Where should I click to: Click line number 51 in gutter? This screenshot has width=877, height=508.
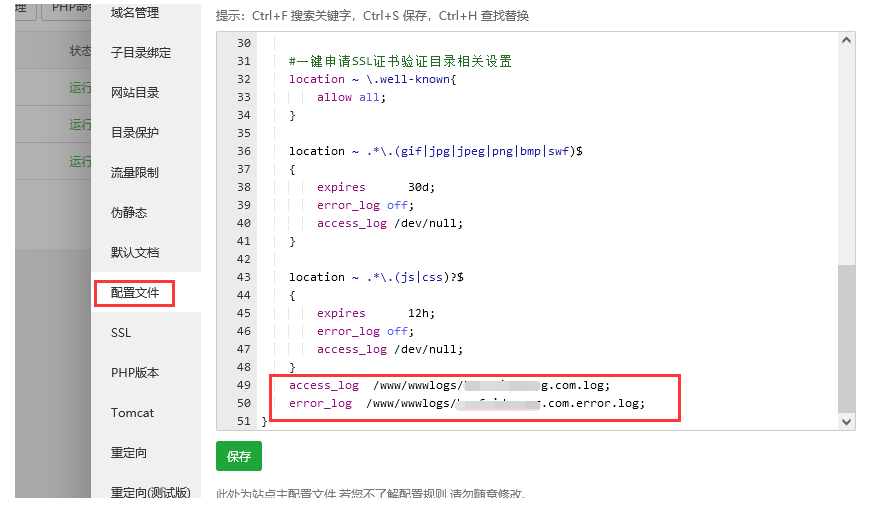243,421
